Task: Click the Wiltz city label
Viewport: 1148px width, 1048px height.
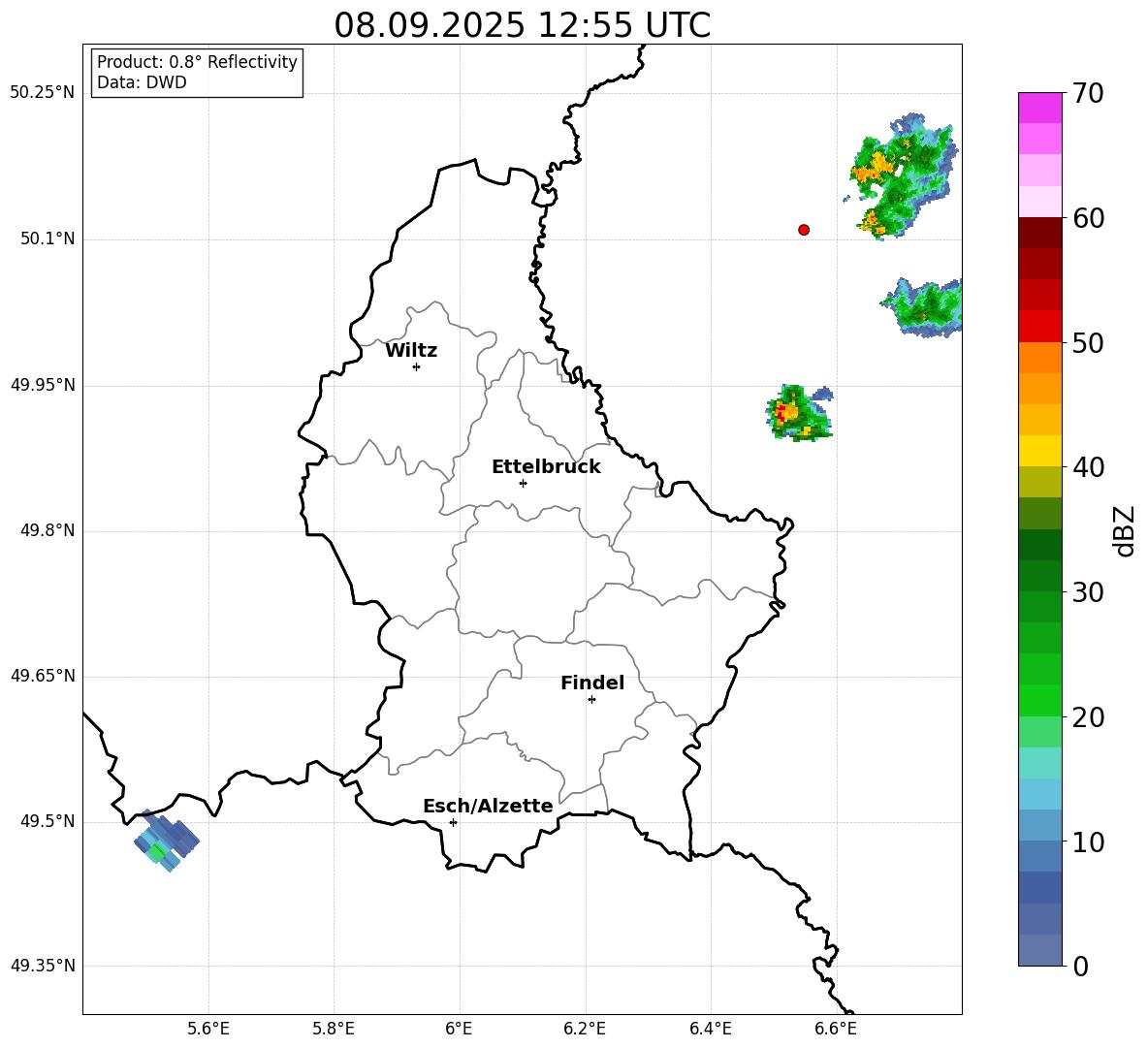Action: (411, 351)
